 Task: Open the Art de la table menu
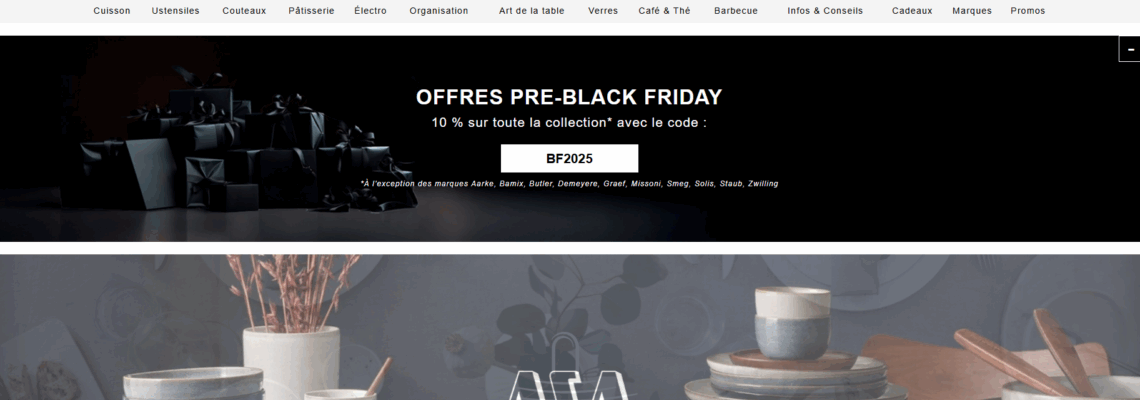click(x=531, y=11)
